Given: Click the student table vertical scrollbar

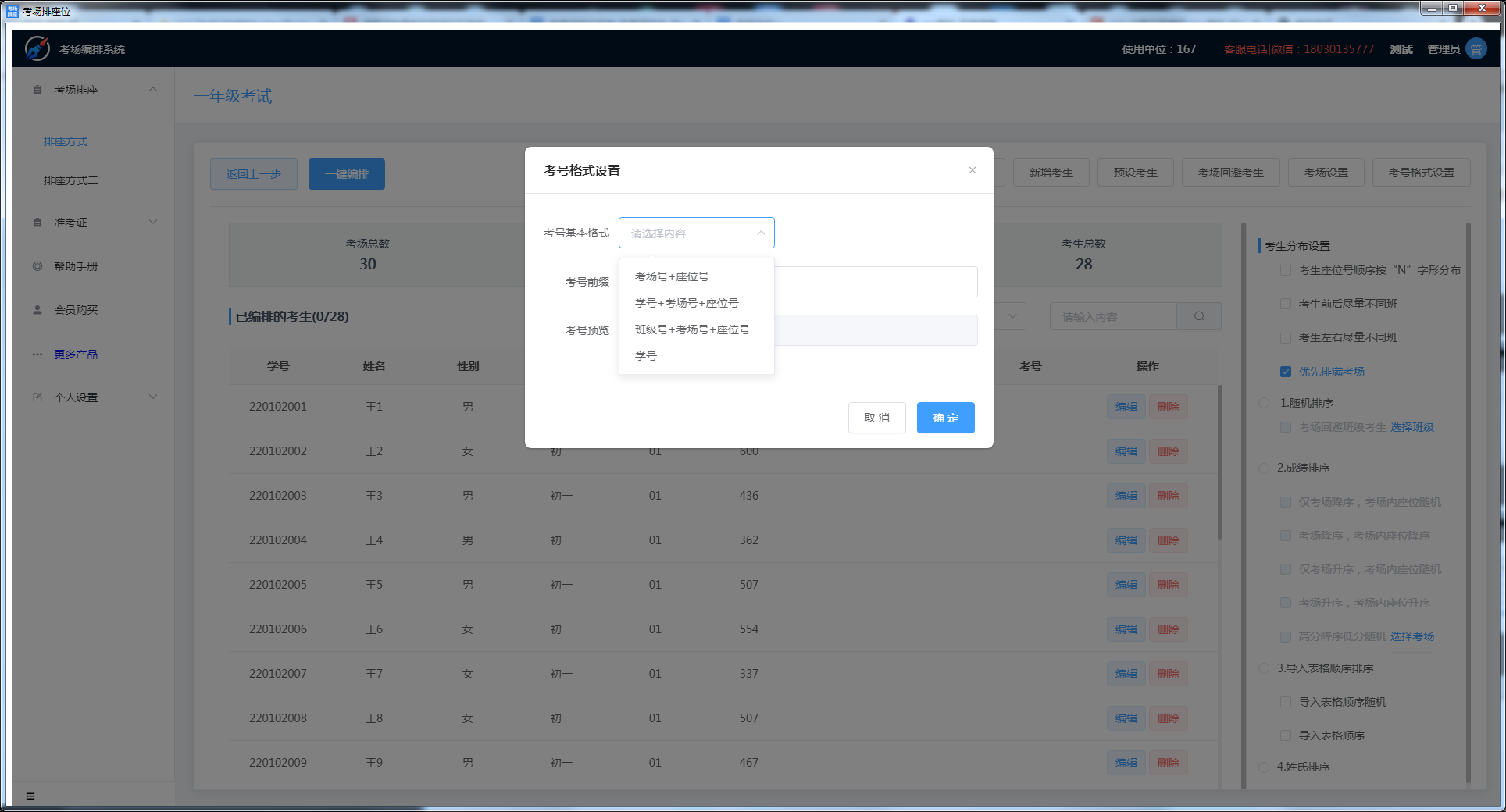Looking at the screenshot, I should pos(1220,461).
